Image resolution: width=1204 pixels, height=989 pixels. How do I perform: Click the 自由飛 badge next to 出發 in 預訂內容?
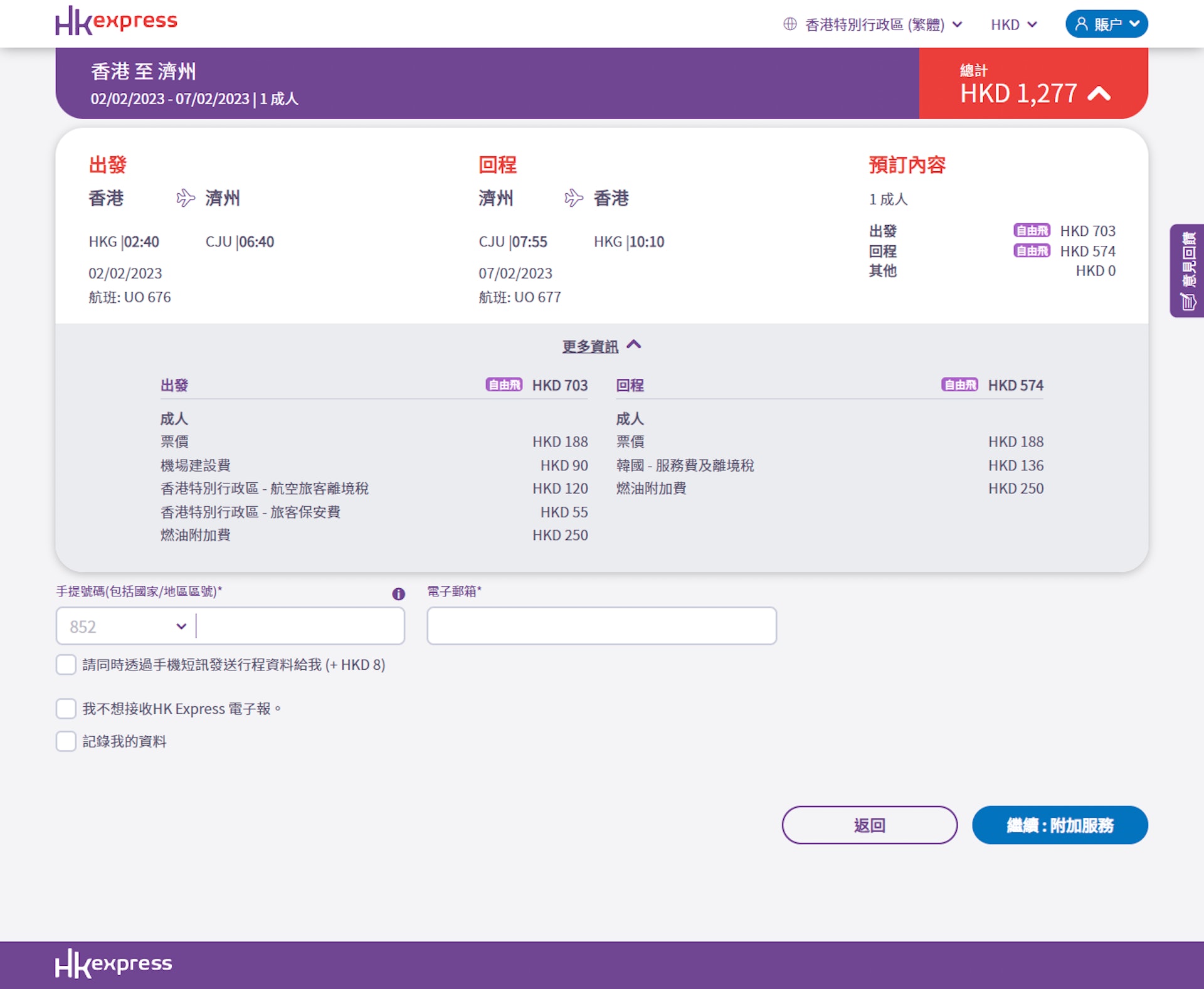point(1031,231)
